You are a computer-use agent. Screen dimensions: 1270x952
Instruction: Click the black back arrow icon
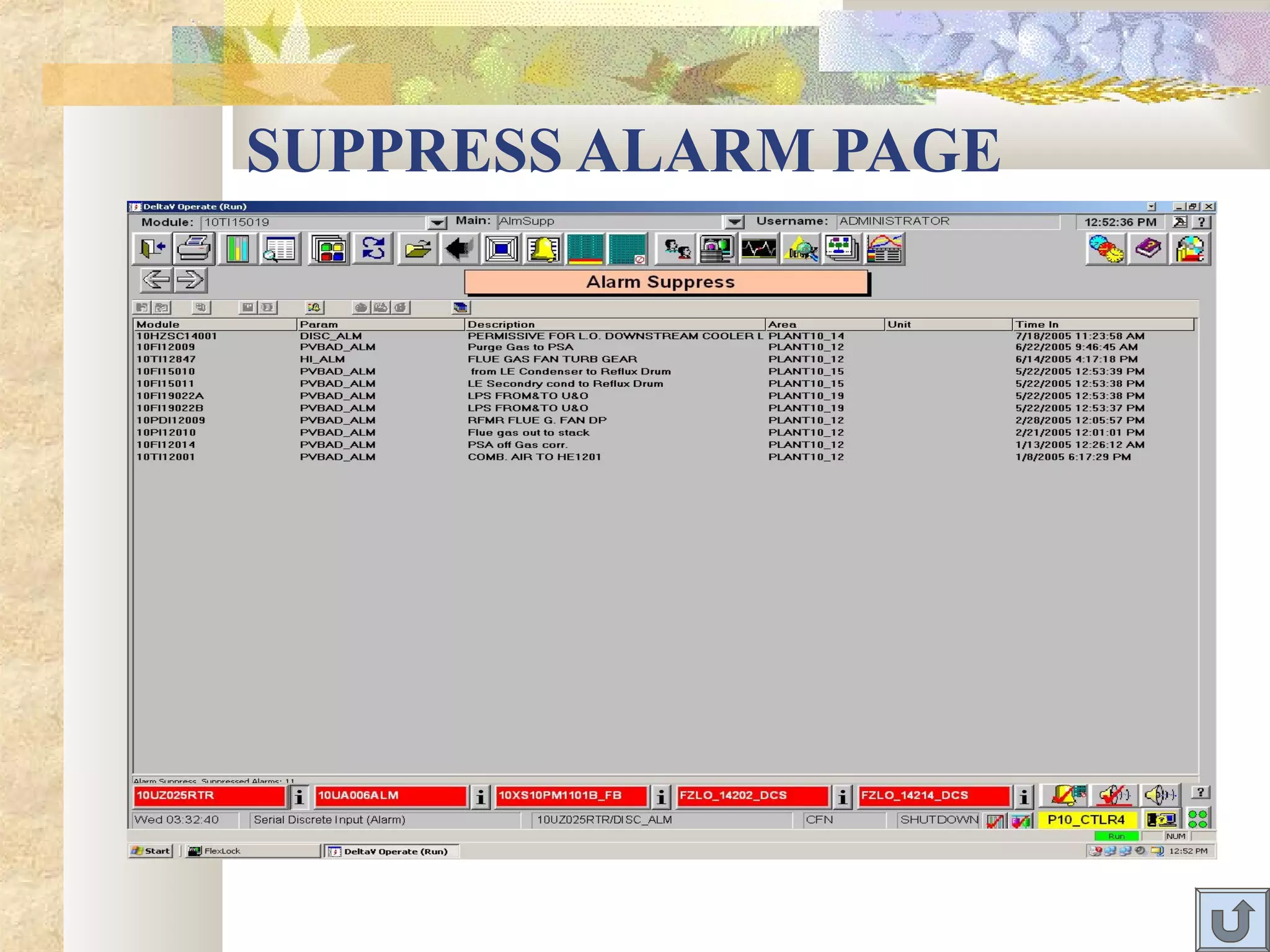pos(459,249)
